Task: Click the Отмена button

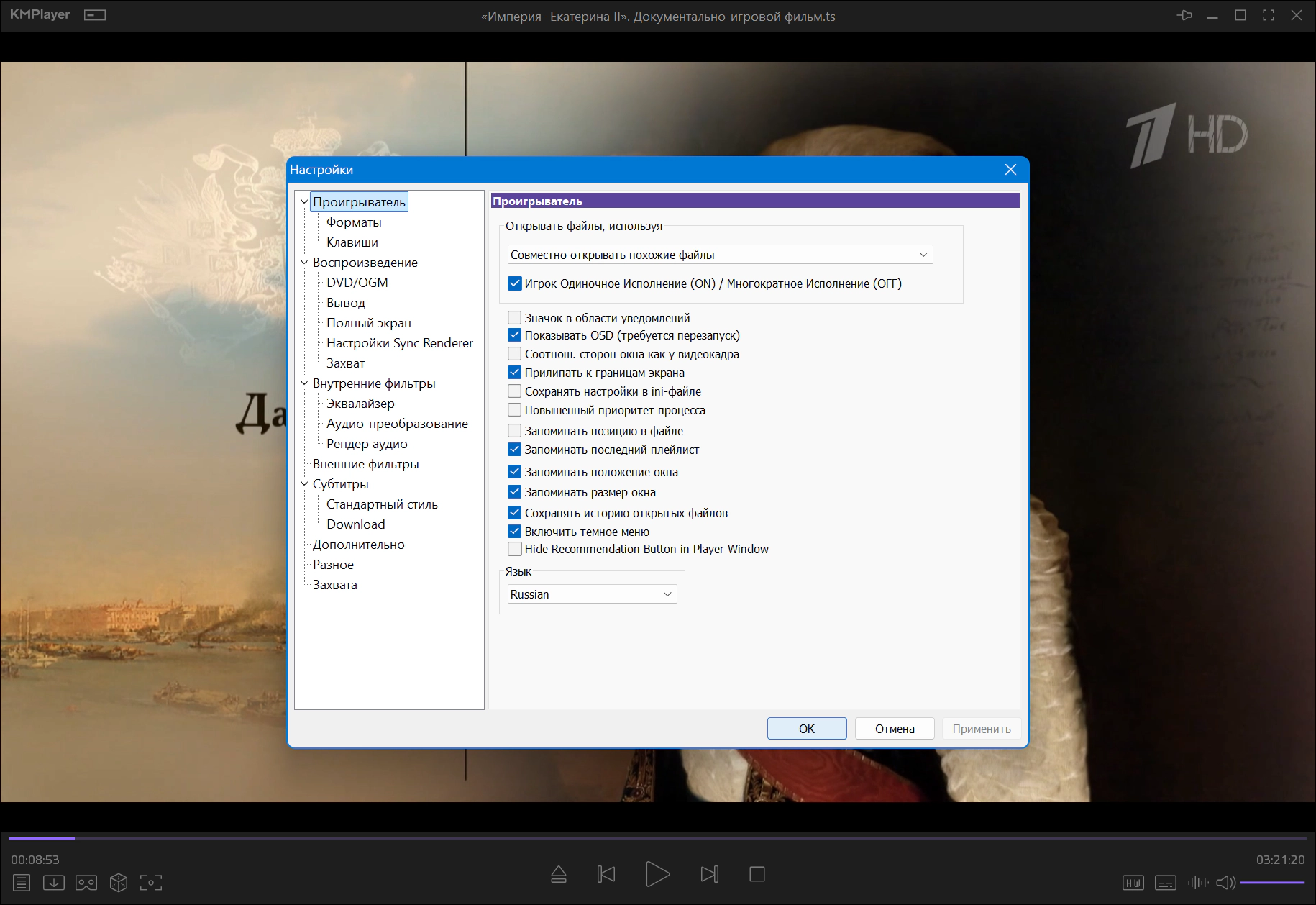Action: tap(895, 729)
